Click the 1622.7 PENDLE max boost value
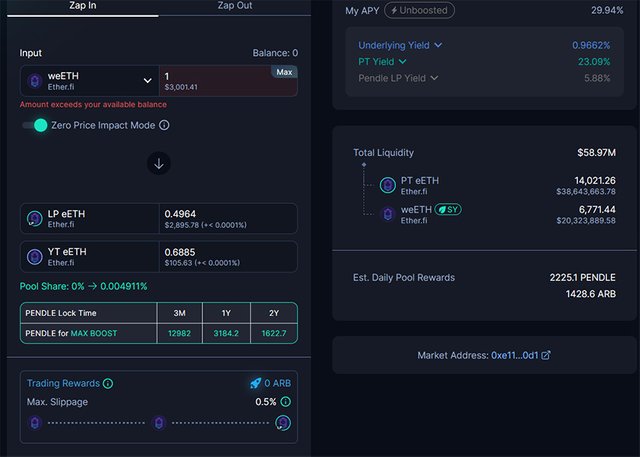Image resolution: width=640 pixels, height=457 pixels. point(274,333)
